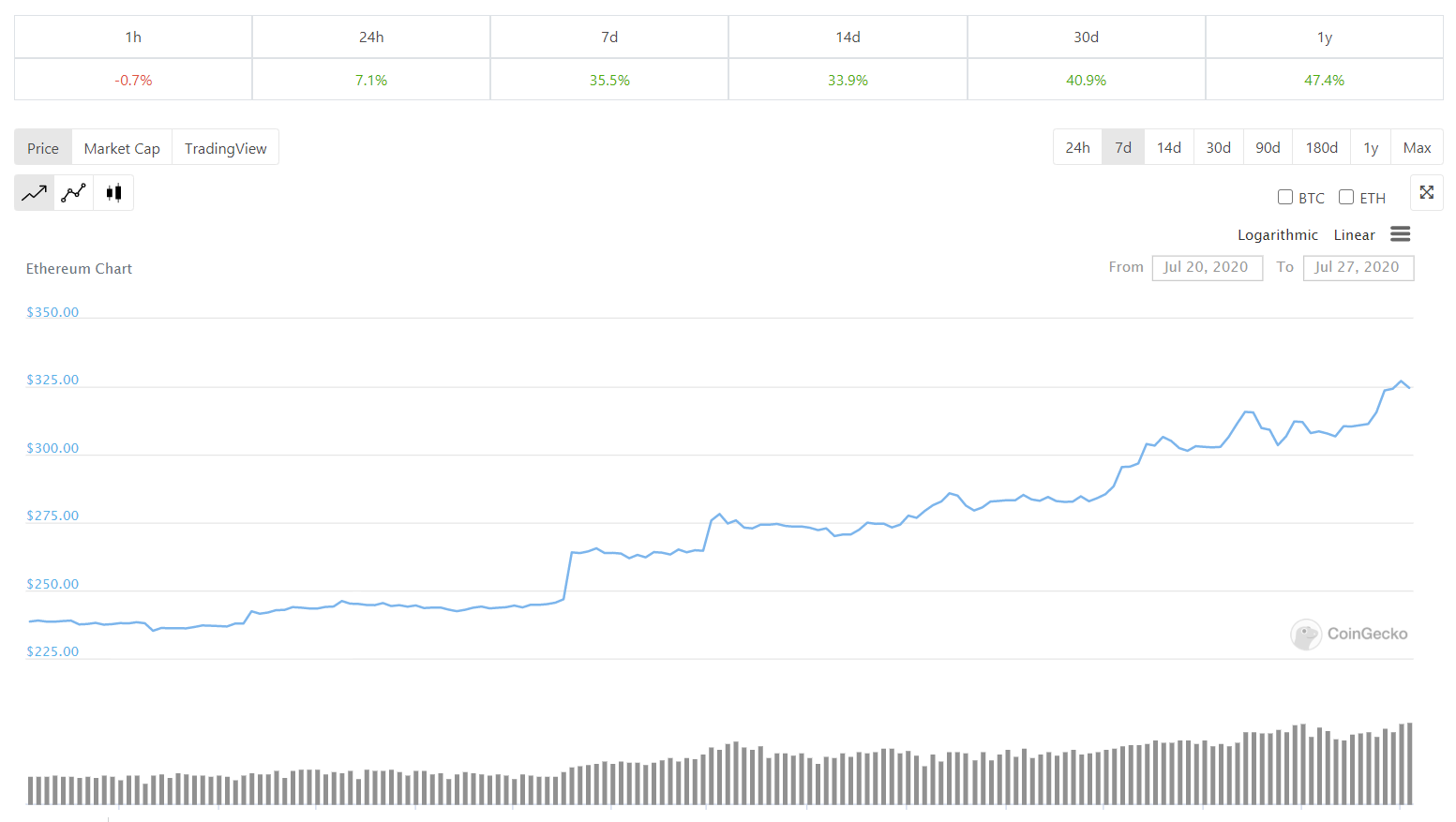Open the To date picker
This screenshot has height=822, width=1456.
point(1358,267)
